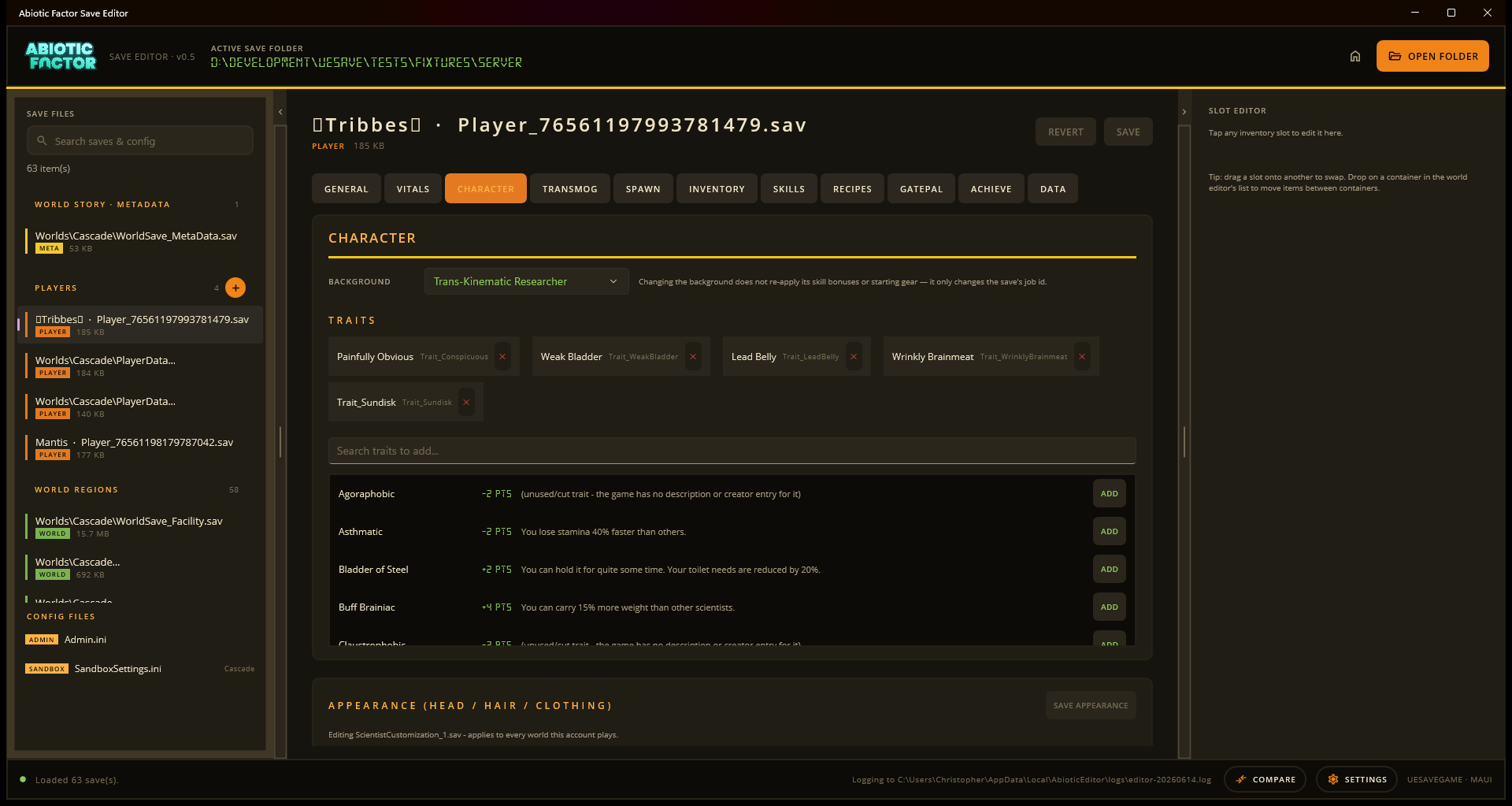Open Settings from status bar
Screen dimensions: 1512x806
pos(1357,779)
